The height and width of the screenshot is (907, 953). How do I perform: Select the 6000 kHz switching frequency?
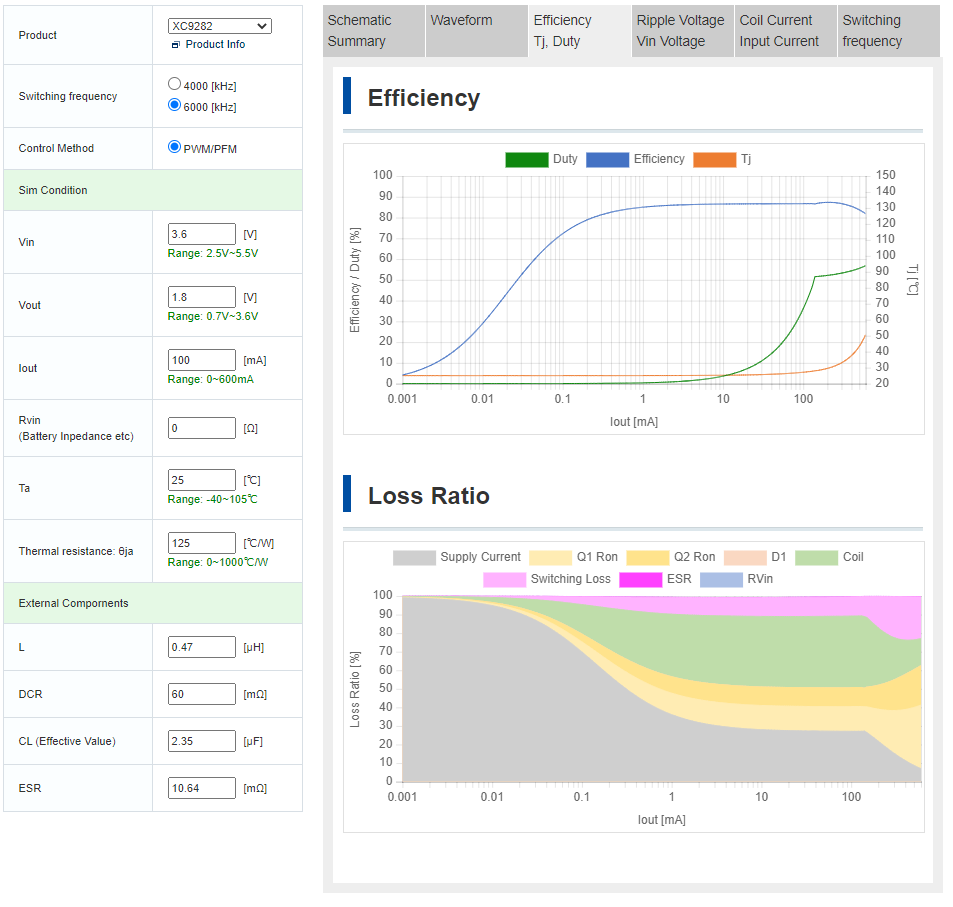click(175, 105)
